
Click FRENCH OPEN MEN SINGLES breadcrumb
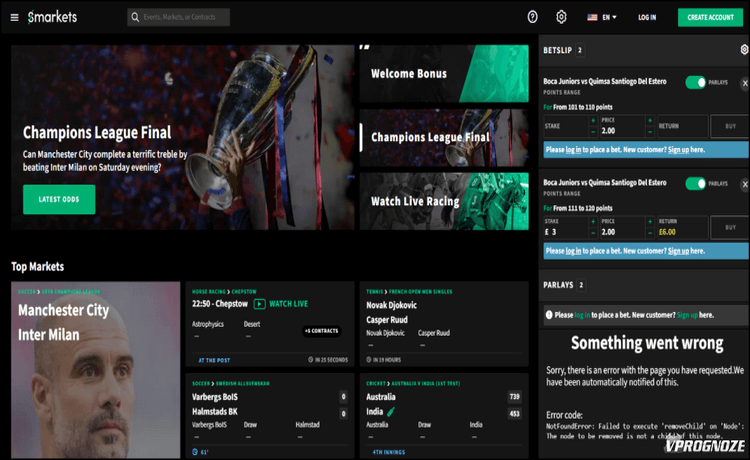click(420, 292)
